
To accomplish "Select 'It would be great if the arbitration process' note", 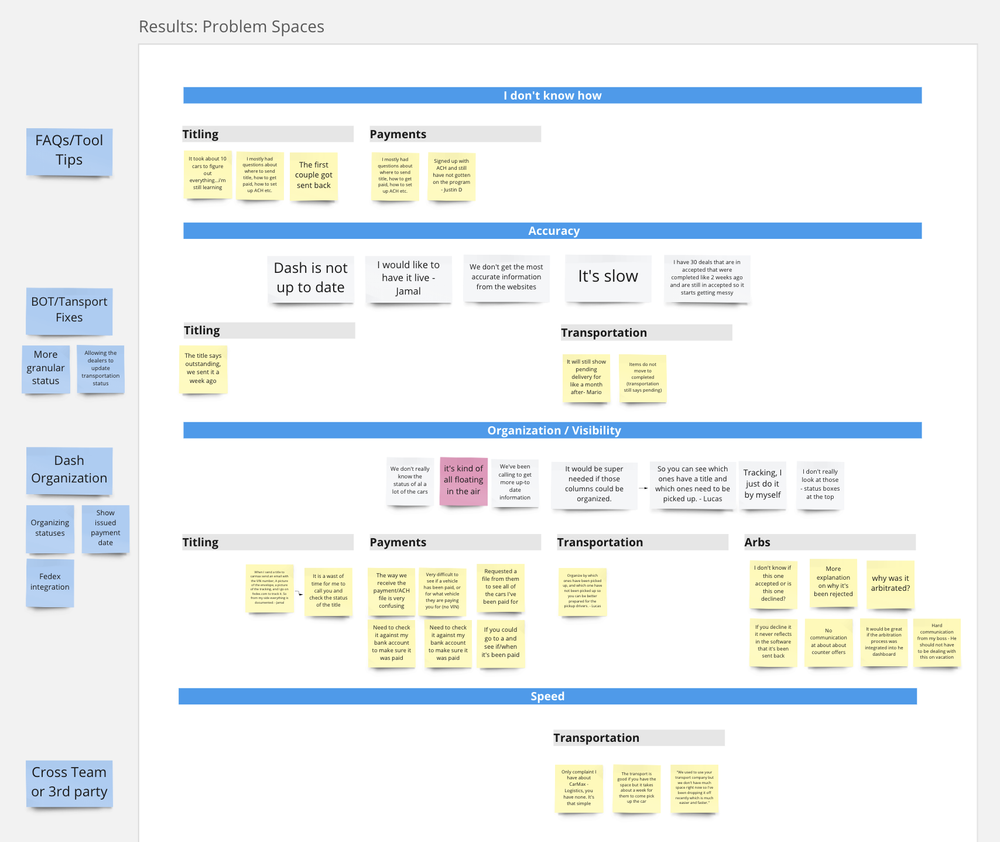I will (x=884, y=642).
